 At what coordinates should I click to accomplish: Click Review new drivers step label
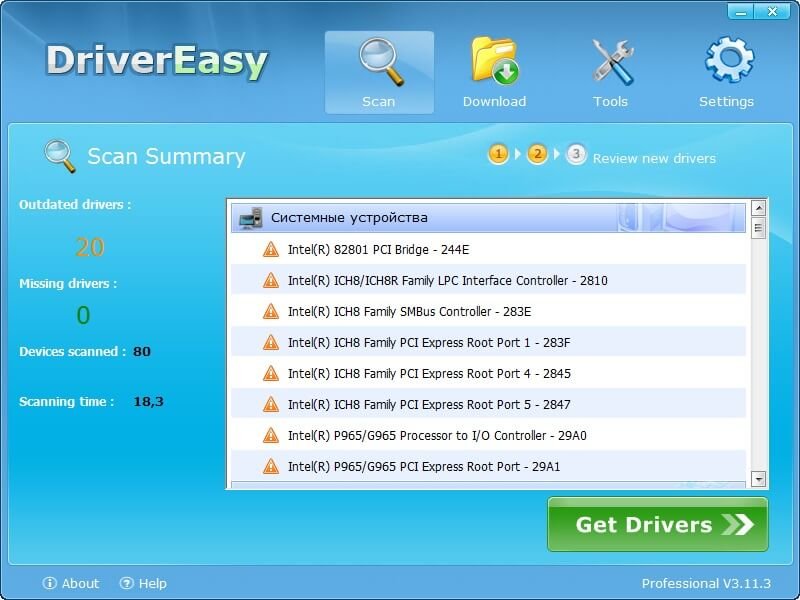click(x=654, y=159)
